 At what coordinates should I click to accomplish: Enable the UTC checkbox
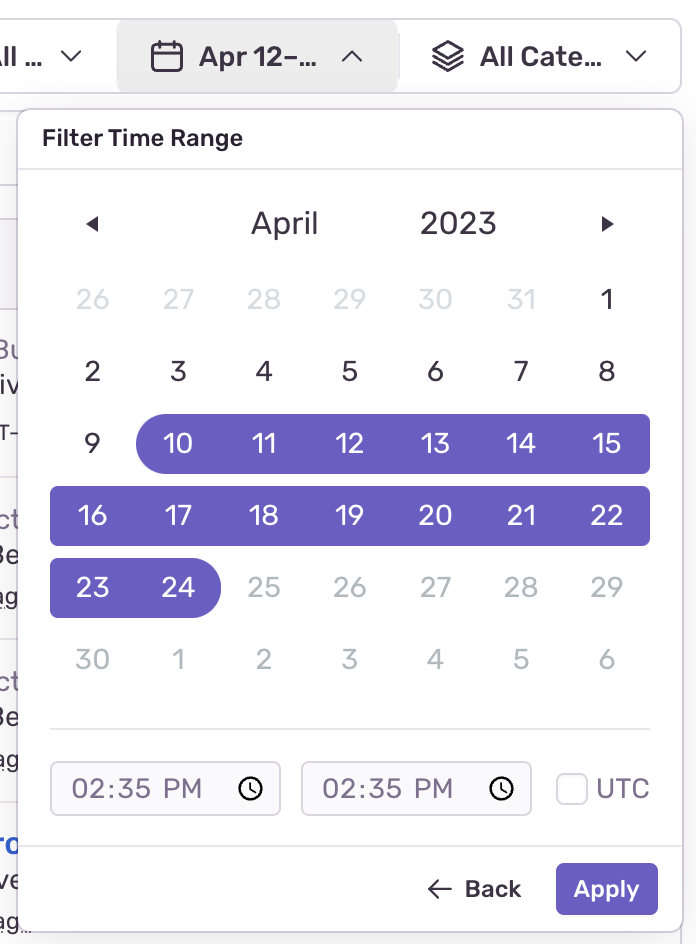[x=571, y=789]
